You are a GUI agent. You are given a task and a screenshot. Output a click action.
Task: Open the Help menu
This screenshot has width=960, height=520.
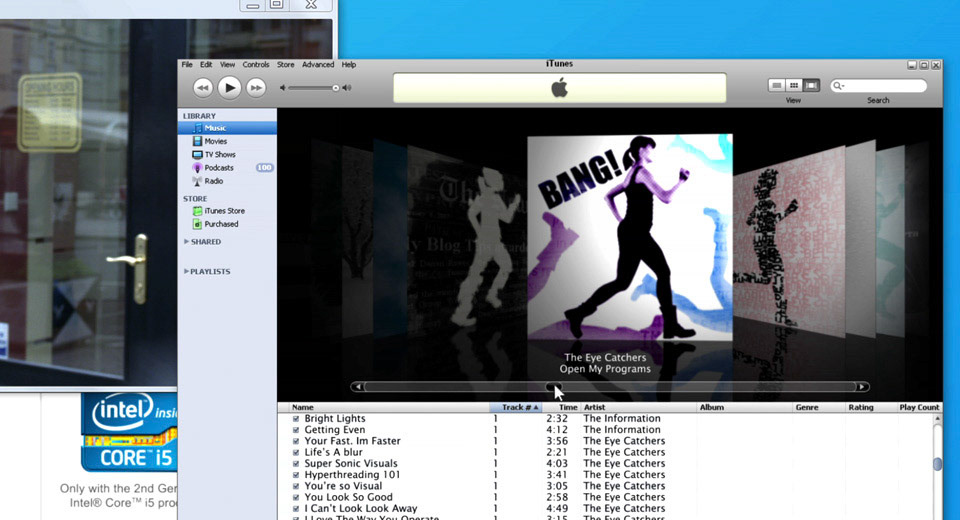click(x=349, y=64)
